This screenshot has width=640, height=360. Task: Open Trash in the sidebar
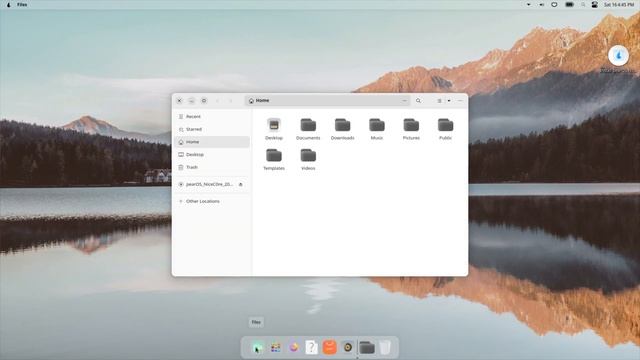click(212, 167)
